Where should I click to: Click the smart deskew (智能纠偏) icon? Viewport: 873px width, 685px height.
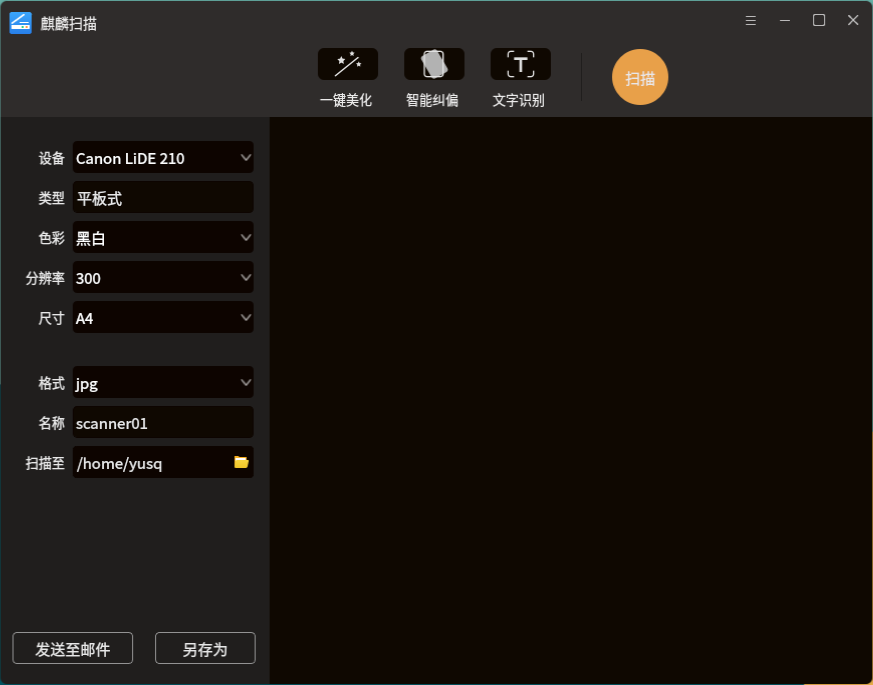click(434, 64)
